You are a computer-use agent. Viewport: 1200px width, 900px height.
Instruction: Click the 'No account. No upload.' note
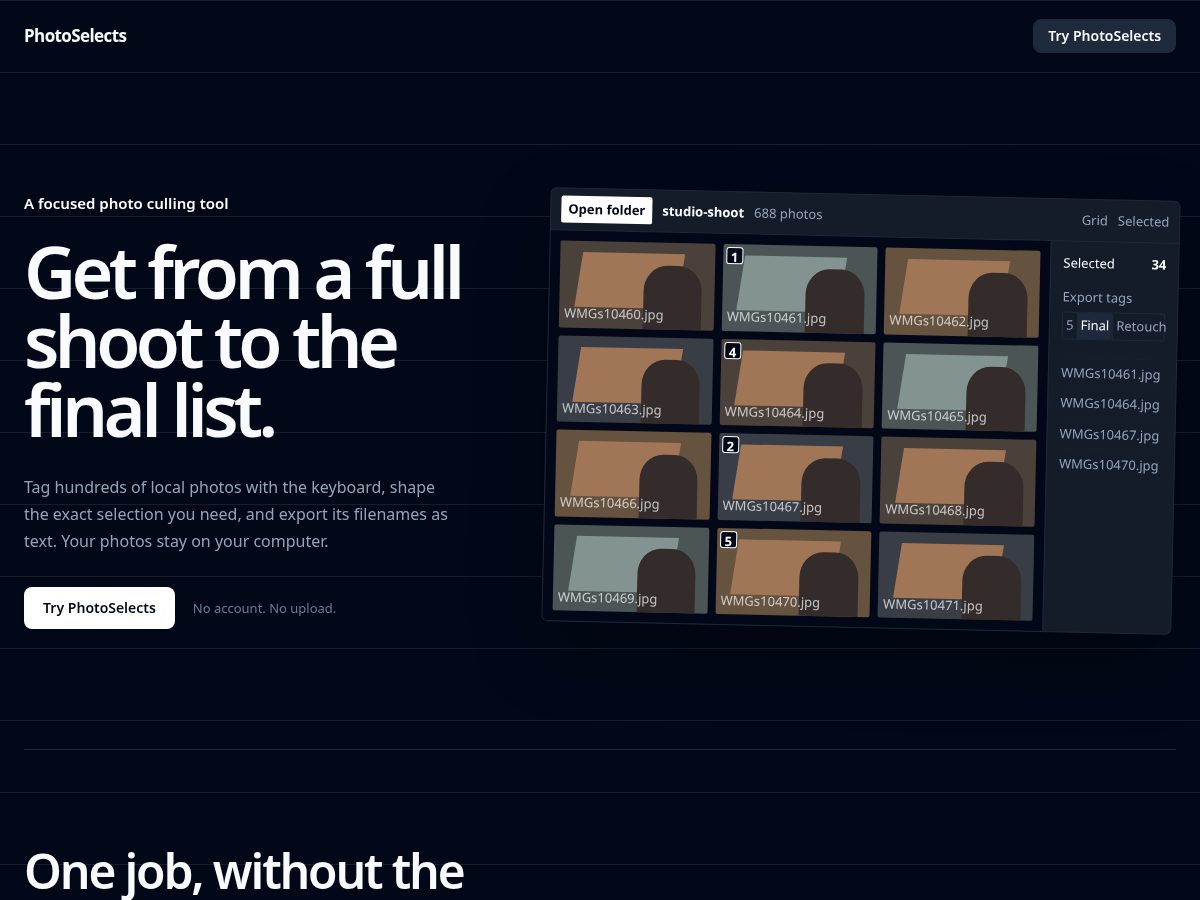click(x=264, y=608)
